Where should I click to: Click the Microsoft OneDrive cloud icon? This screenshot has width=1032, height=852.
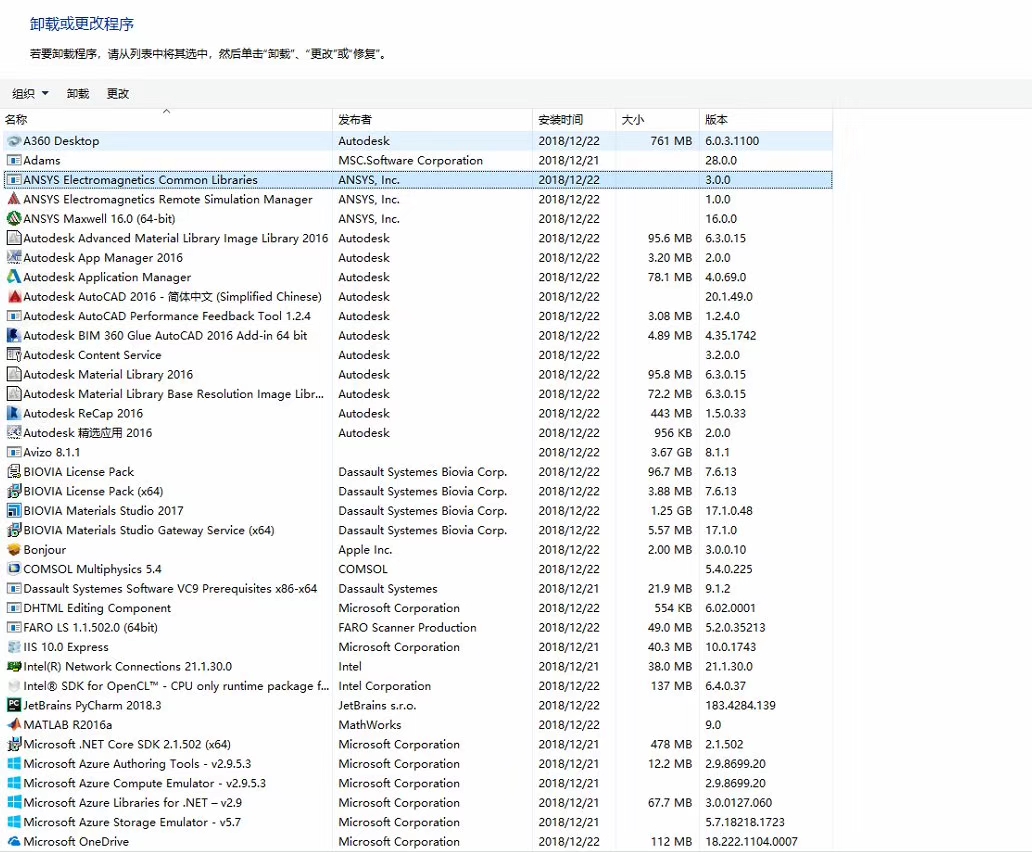point(14,842)
